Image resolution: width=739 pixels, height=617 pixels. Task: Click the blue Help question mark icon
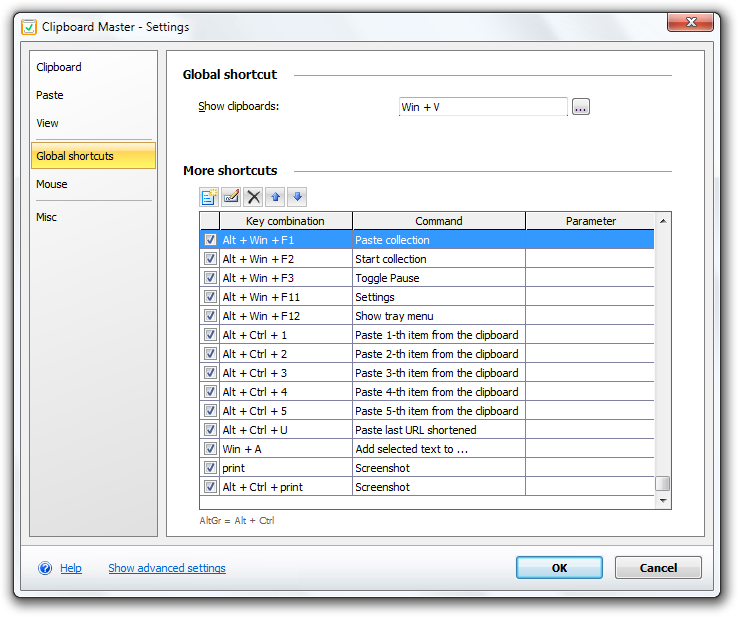pos(45,568)
